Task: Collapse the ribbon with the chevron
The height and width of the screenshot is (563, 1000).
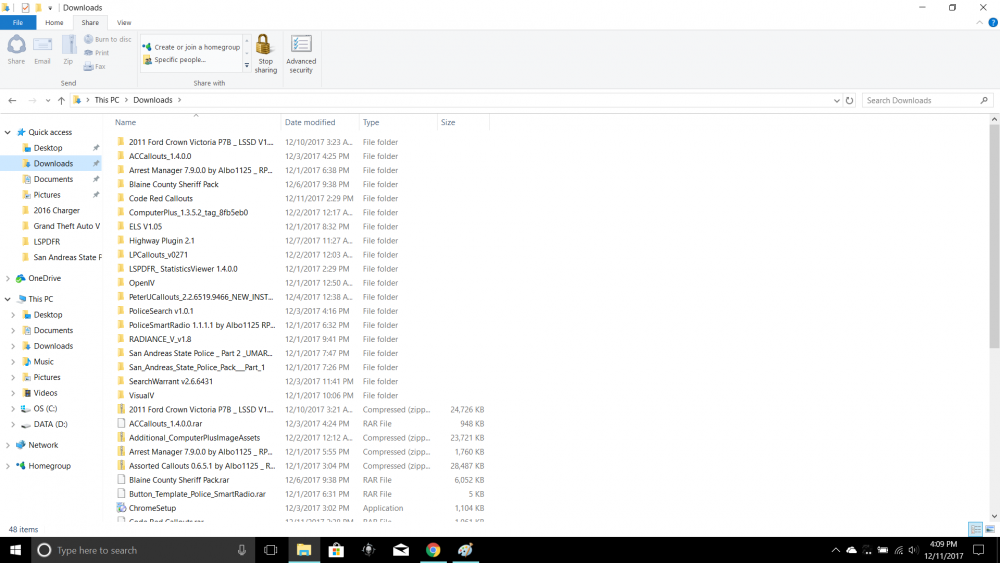Action: [980, 22]
